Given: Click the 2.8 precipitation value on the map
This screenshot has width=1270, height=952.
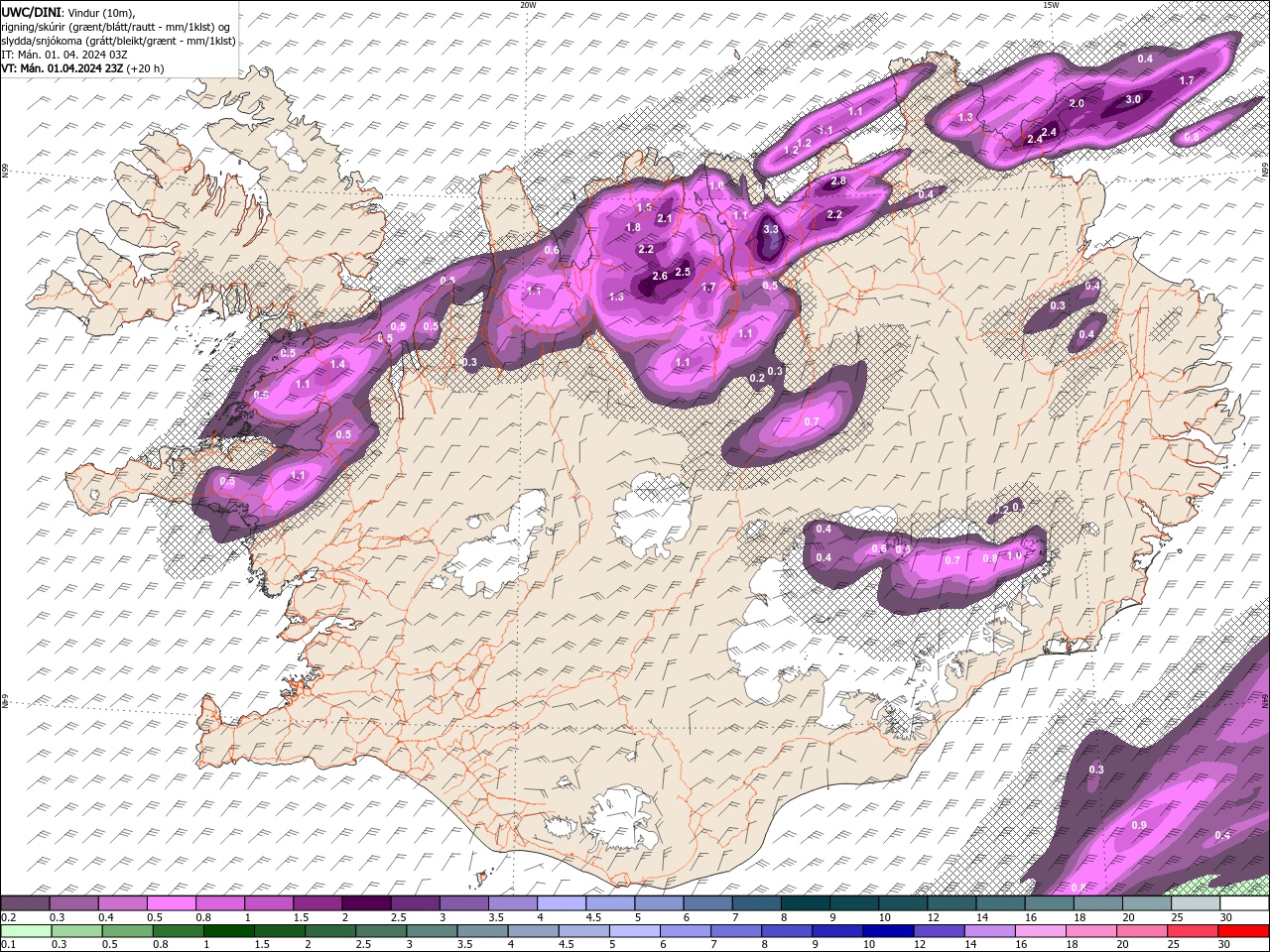Looking at the screenshot, I should point(837,180).
